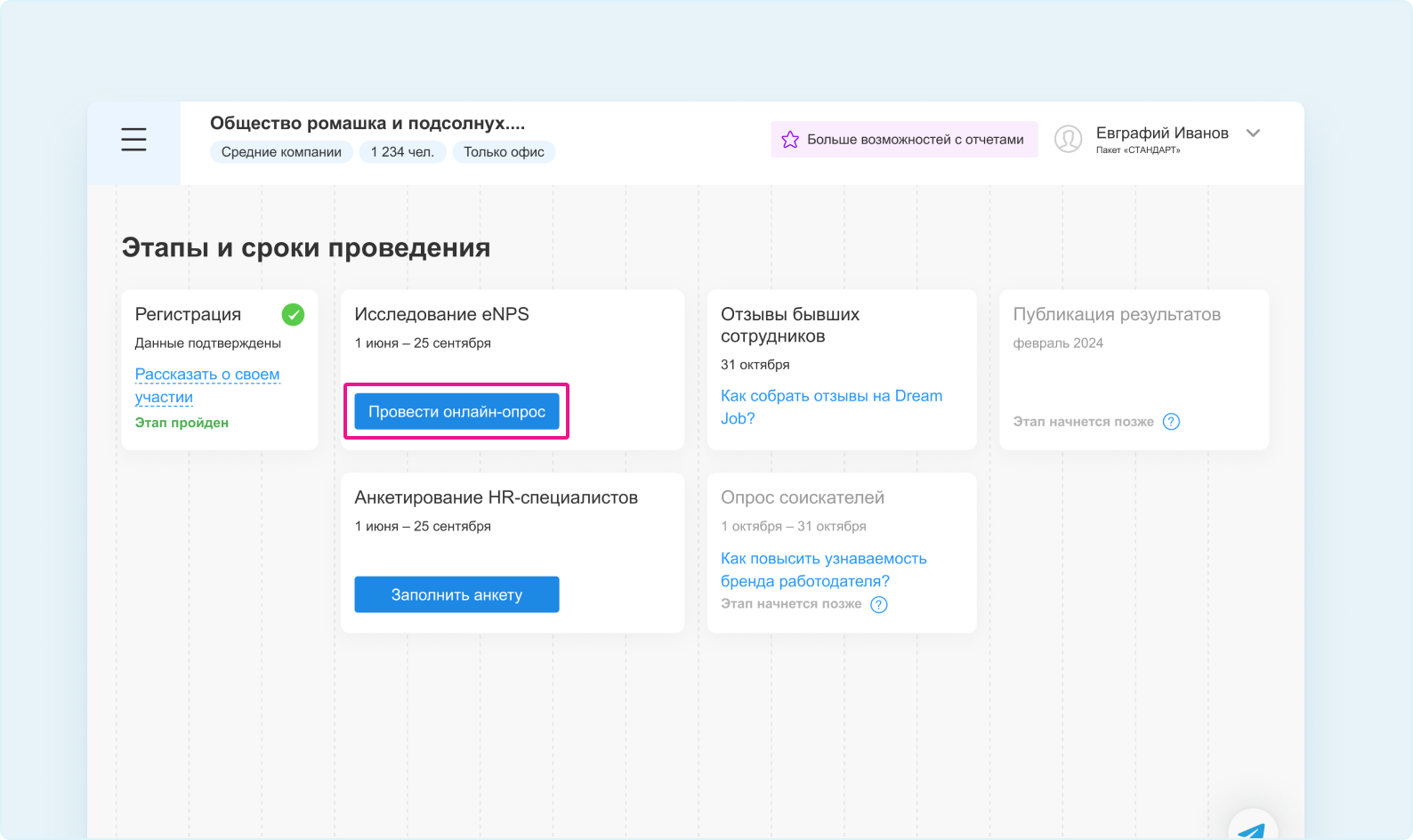1413x840 pixels.
Task: Open Как собрать отзывы на Dream Job link
Action: coord(831,407)
